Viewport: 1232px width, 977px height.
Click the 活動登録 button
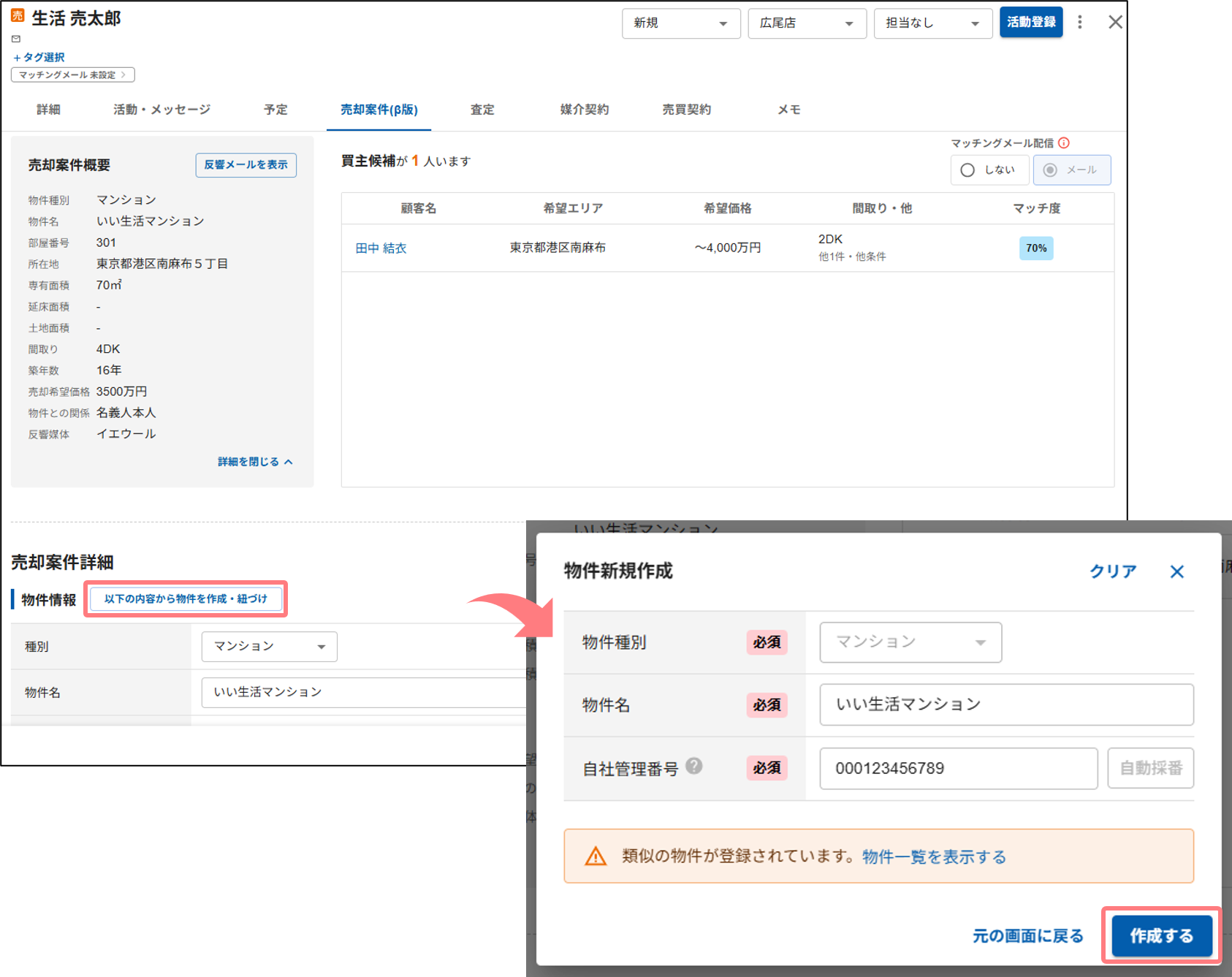pyautogui.click(x=1031, y=23)
